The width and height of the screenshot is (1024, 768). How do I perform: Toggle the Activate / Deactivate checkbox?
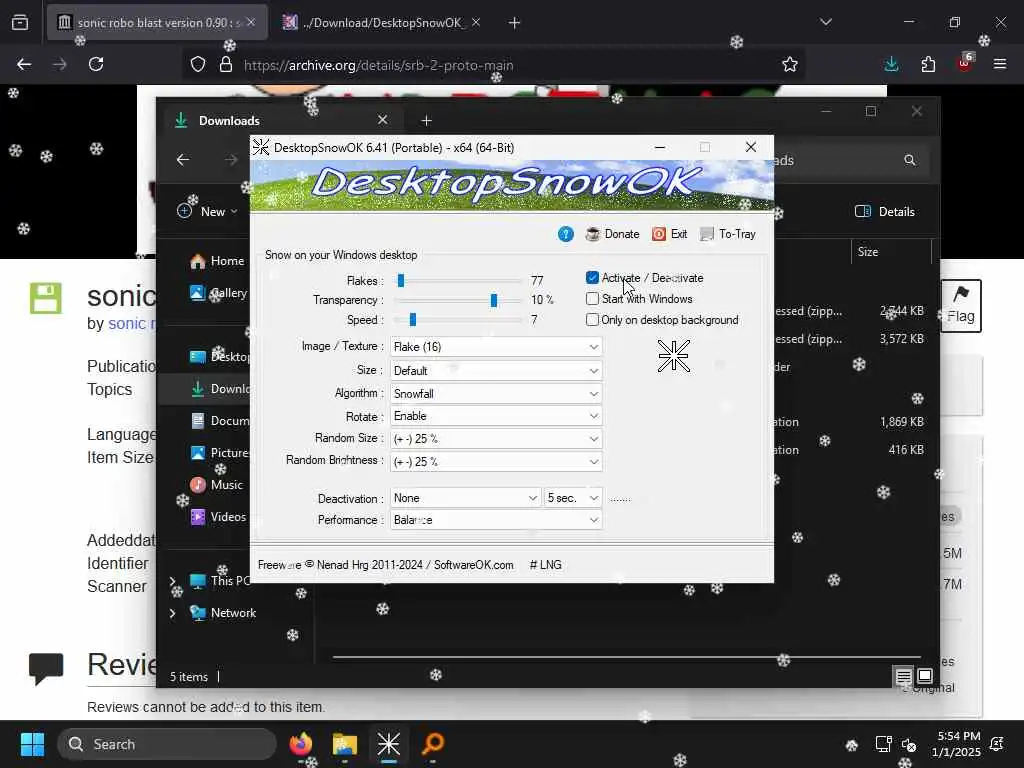click(592, 278)
